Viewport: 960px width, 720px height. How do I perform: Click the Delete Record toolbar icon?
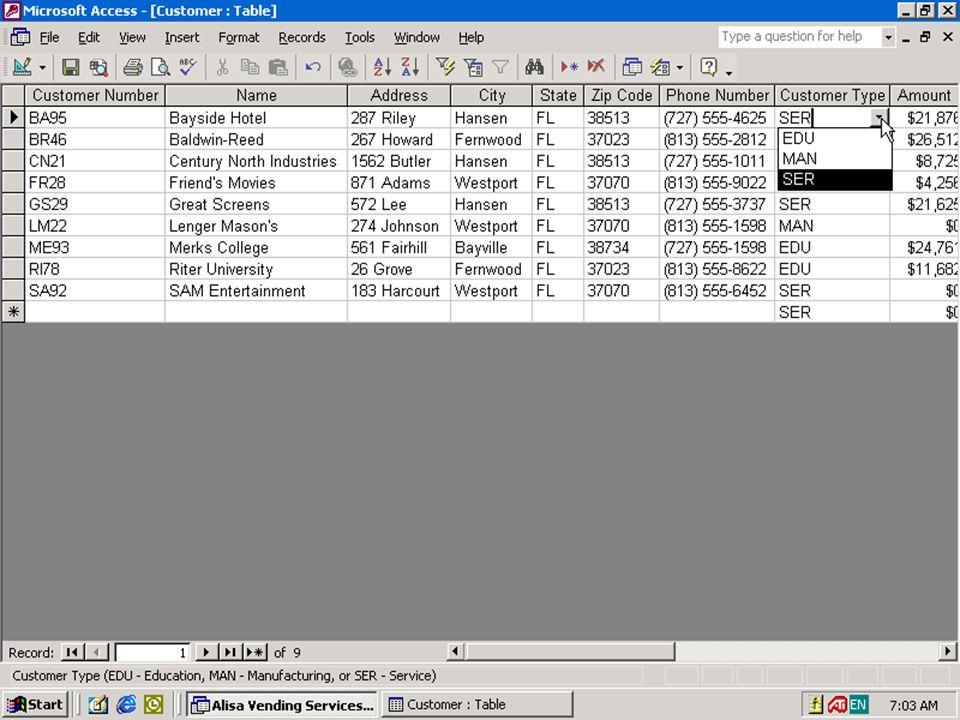click(596, 67)
